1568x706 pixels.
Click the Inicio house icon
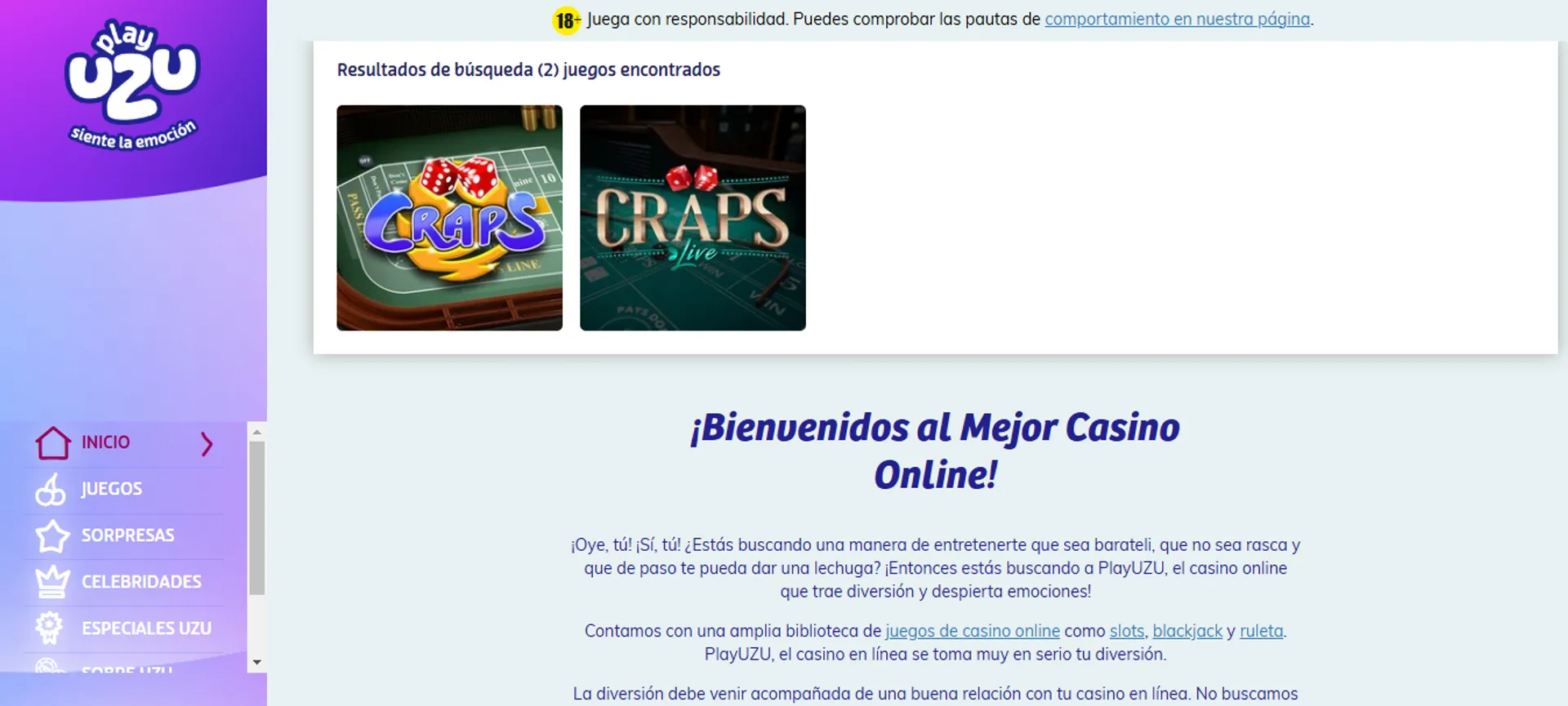(52, 443)
